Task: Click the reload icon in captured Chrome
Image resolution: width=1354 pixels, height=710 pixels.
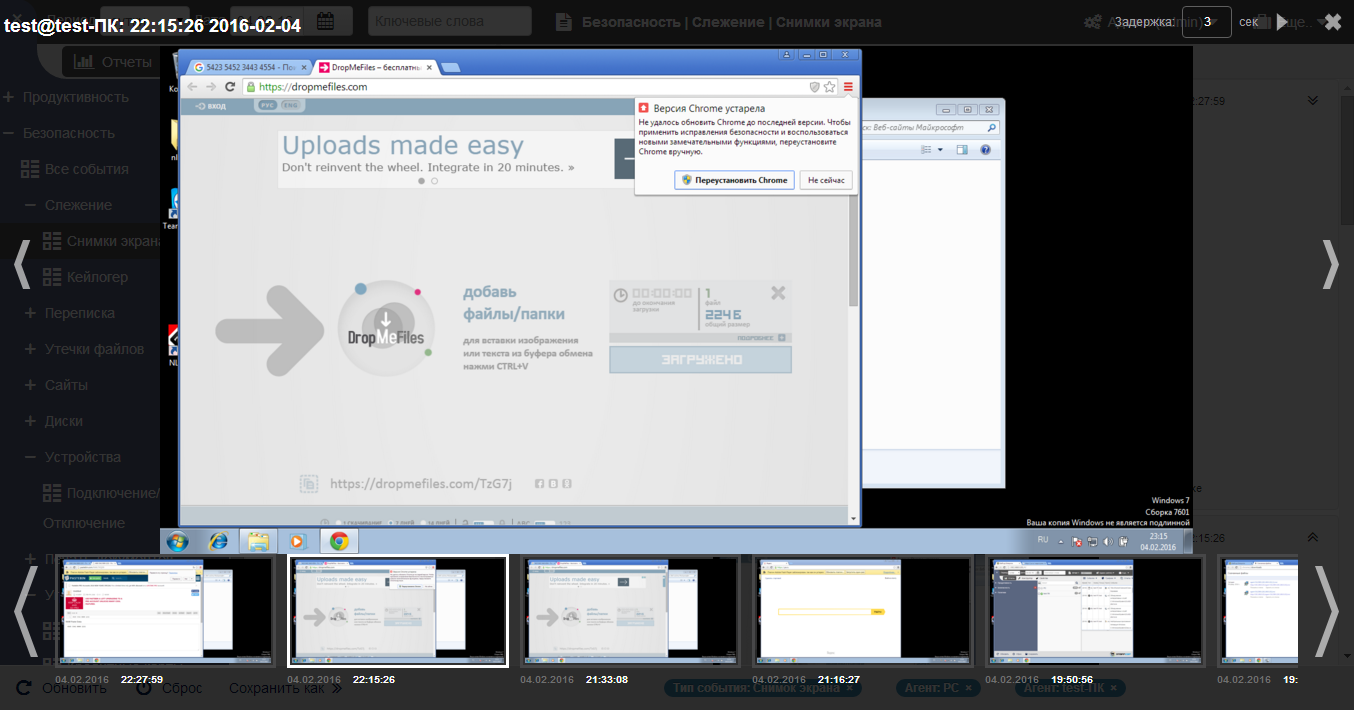Action: (x=230, y=87)
